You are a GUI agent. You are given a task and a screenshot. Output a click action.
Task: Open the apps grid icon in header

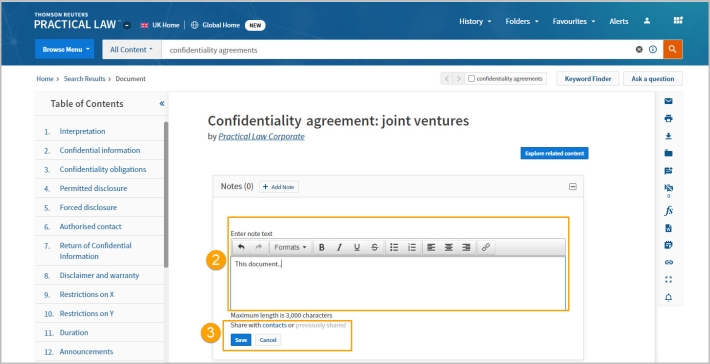click(x=678, y=21)
